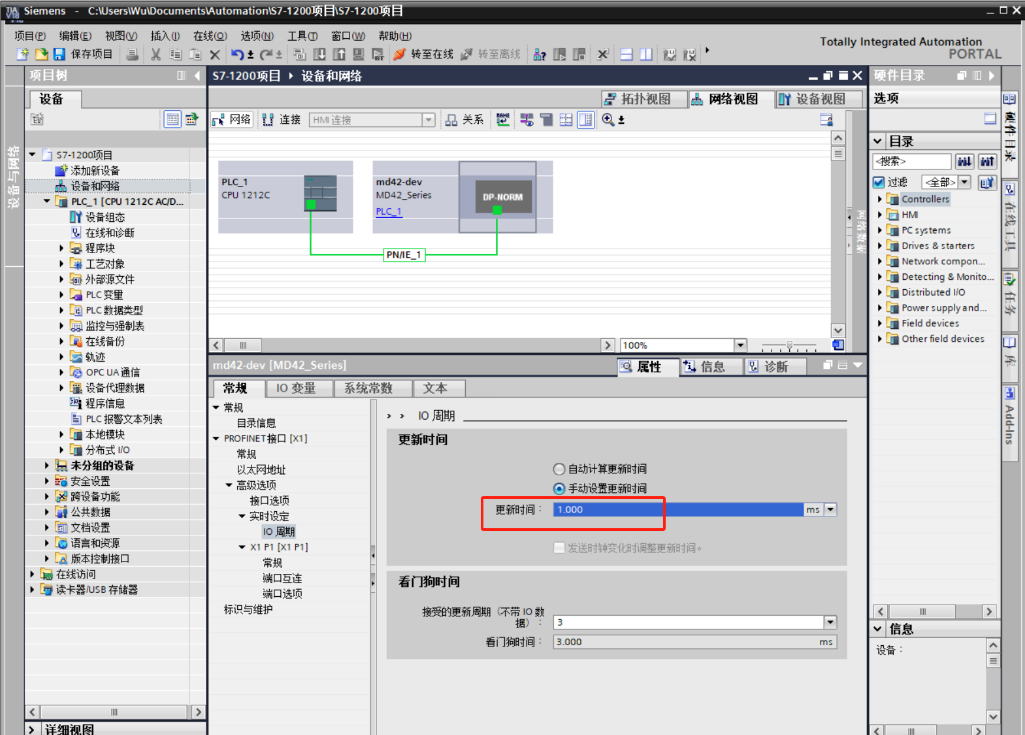Click the delete X icon in toolbar
Viewport: 1025px width, 735px height.
point(214,54)
